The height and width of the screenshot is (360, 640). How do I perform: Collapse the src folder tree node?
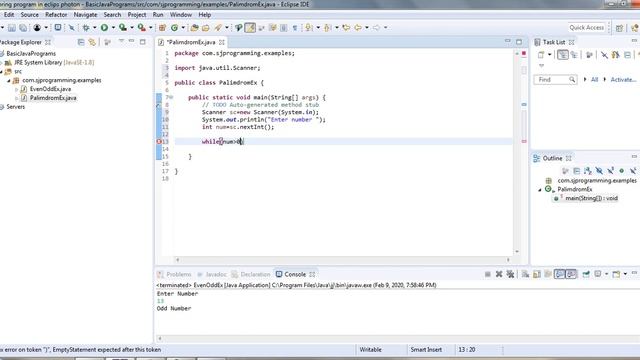coord(2,71)
